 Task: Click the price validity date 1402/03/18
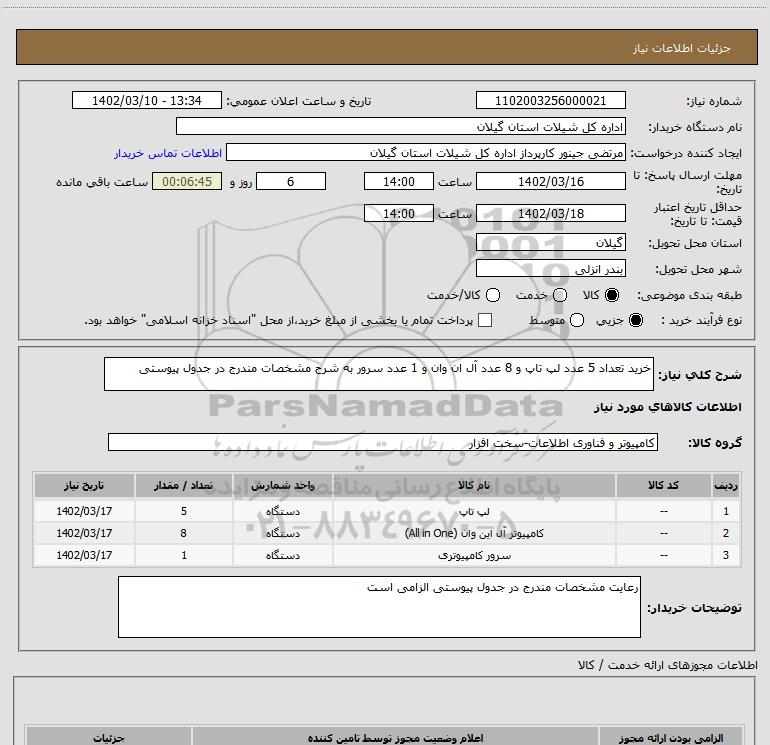[x=550, y=213]
